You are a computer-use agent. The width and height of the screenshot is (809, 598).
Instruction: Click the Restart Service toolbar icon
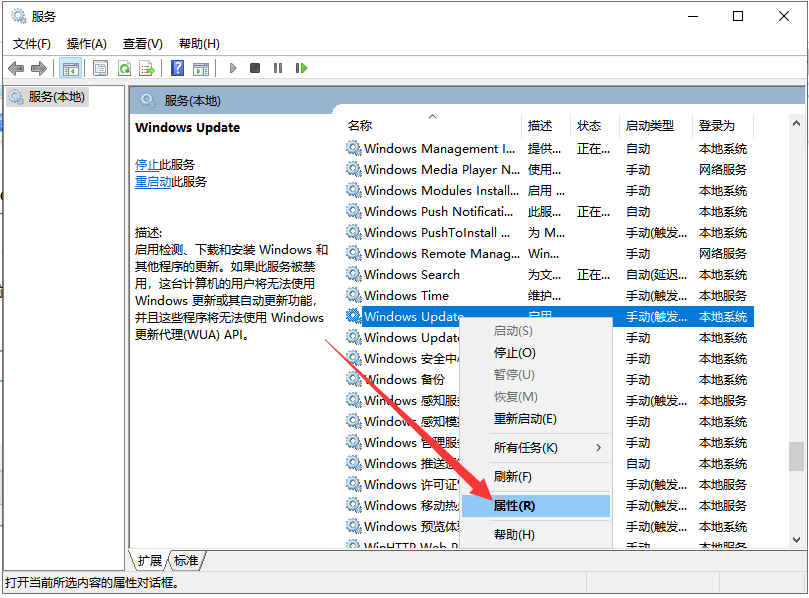pyautogui.click(x=301, y=68)
